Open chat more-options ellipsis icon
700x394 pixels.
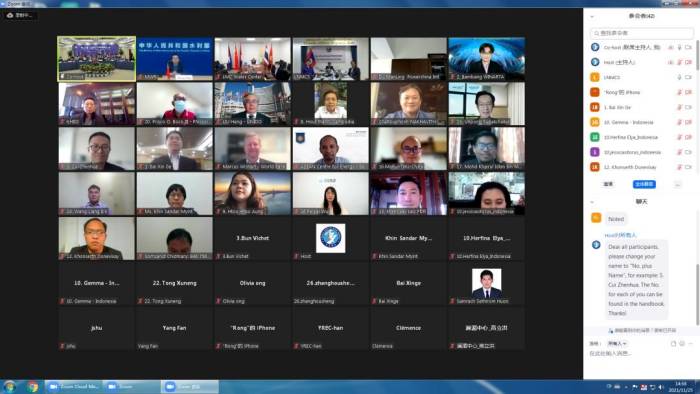pyautogui.click(x=690, y=344)
